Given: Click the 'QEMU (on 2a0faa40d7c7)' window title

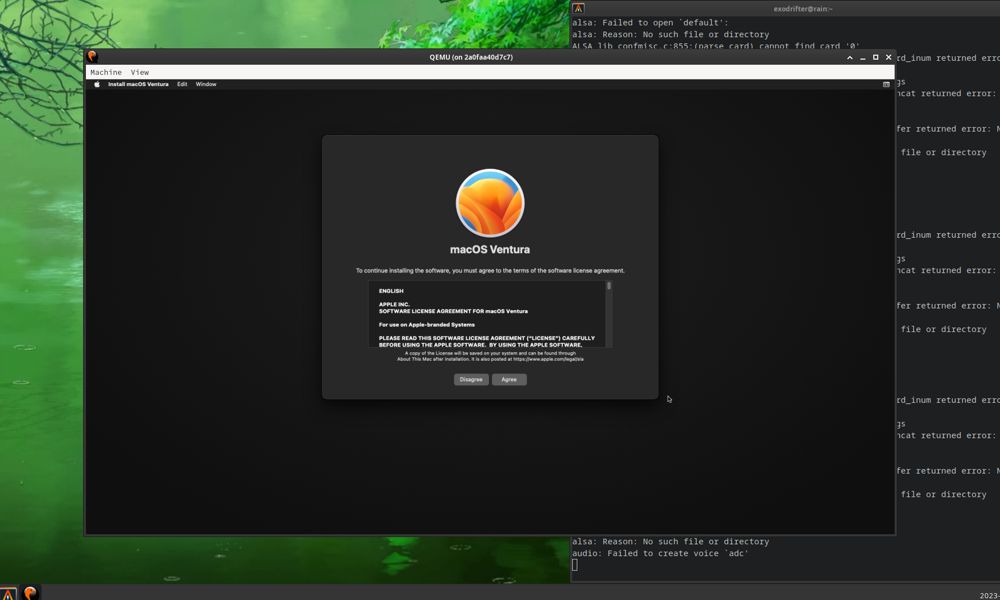Looking at the screenshot, I should point(471,57).
